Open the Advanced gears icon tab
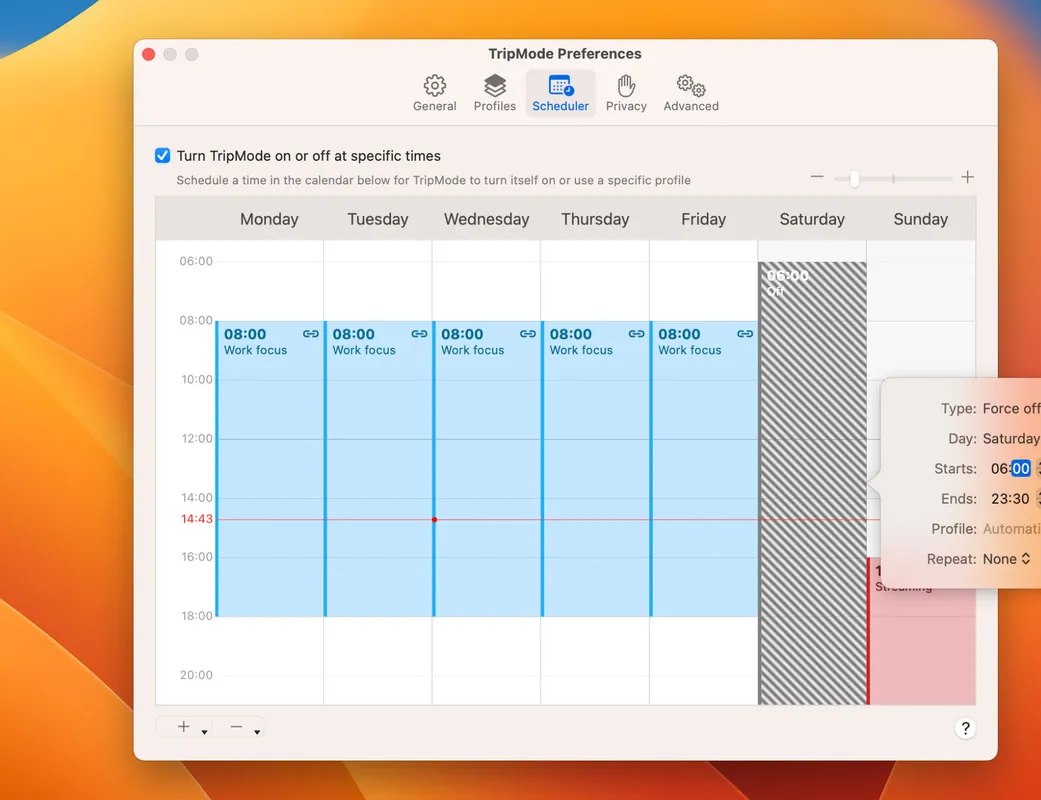This screenshot has height=800, width=1041. coord(691,93)
